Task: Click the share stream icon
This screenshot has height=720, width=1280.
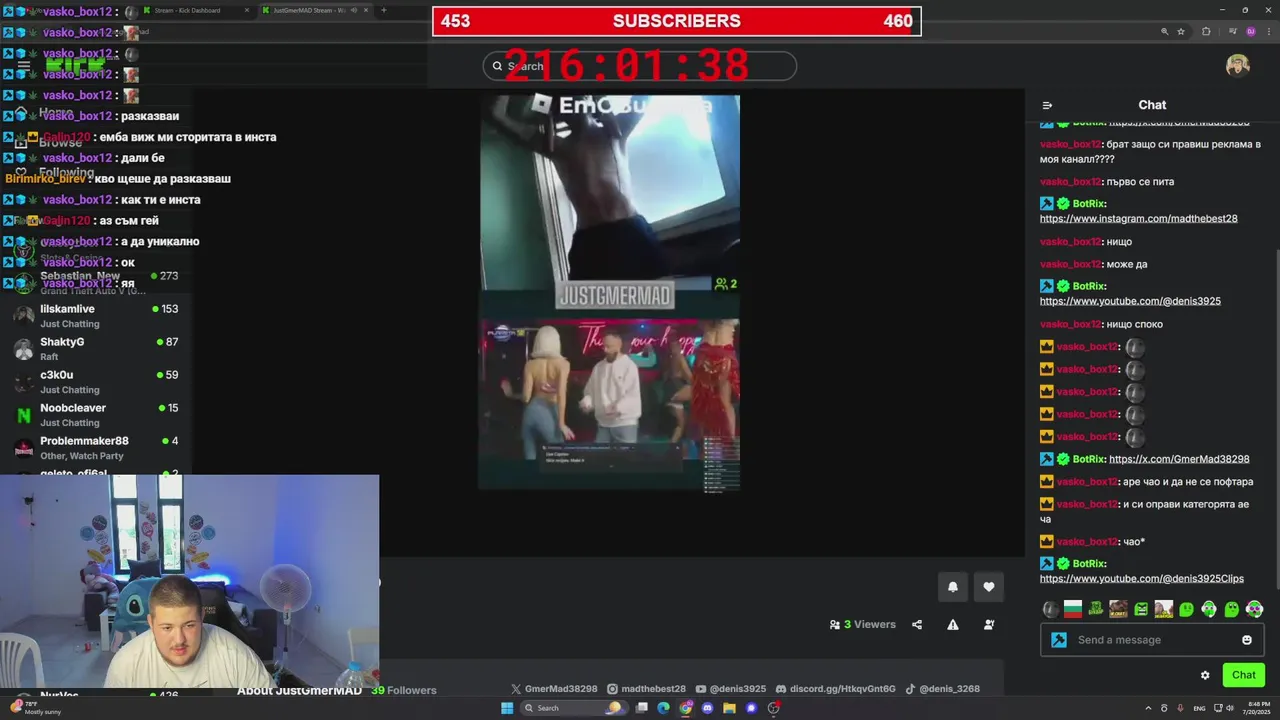Action: point(917,625)
